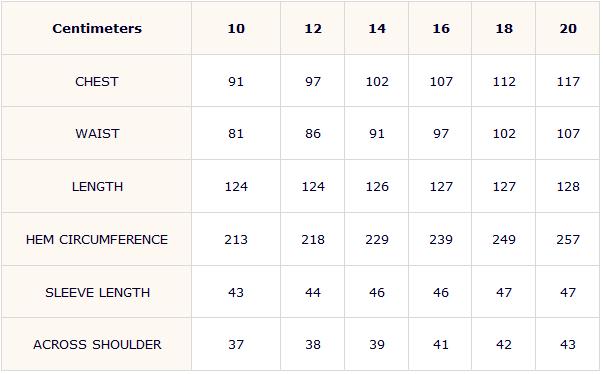Select across shoulder value 41
The image size is (603, 374).
(441, 344)
